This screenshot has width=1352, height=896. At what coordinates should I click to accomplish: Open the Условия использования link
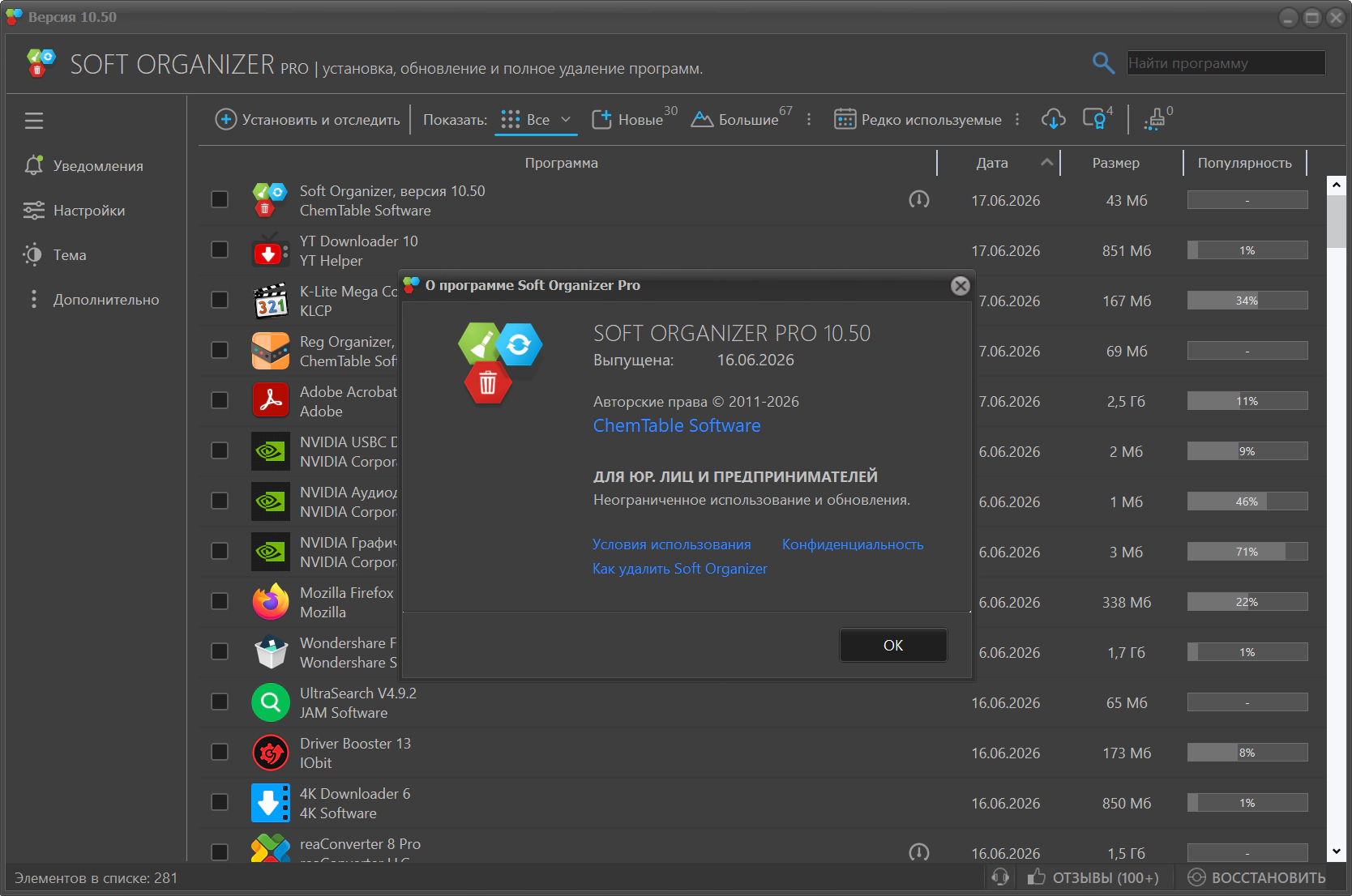671,544
